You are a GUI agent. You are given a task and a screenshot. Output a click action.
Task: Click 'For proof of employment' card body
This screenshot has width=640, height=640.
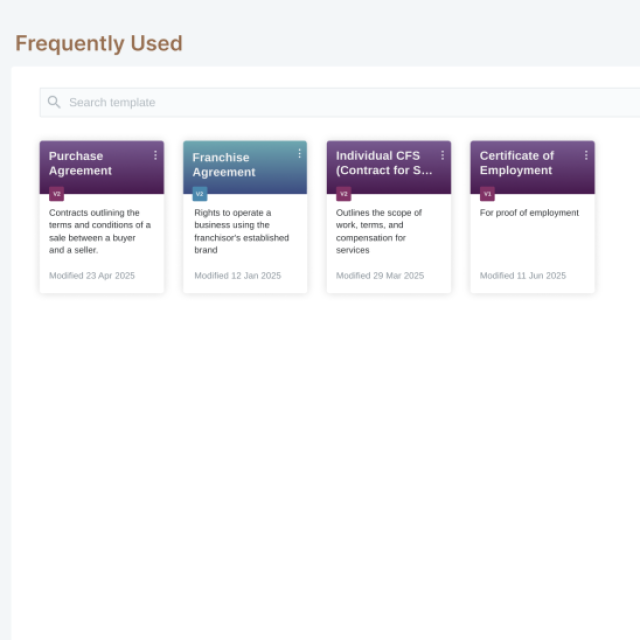[x=529, y=213]
